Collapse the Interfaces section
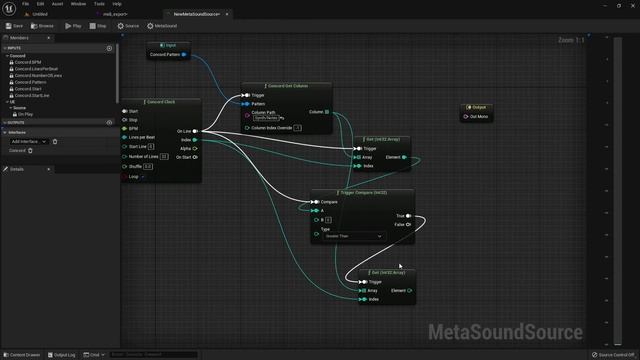Image resolution: width=640 pixels, height=360 pixels. [x=4, y=132]
